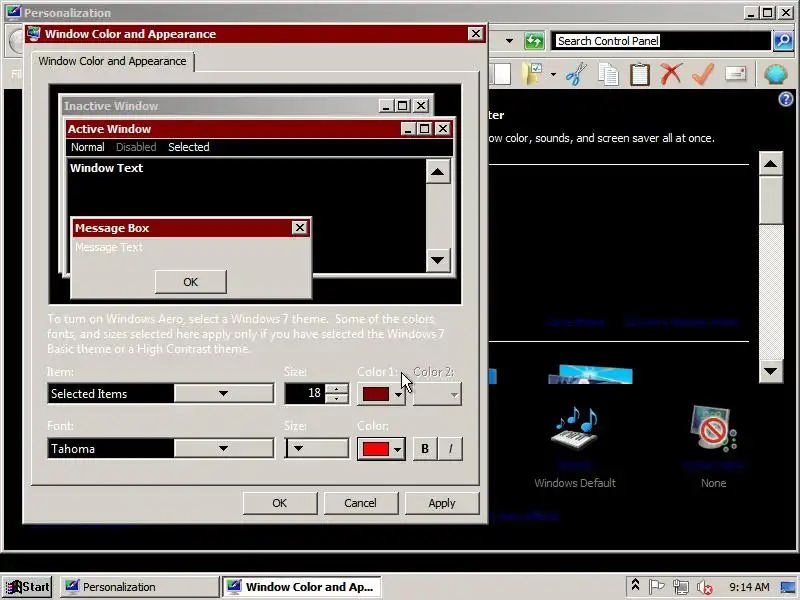
Task: Click the show desktop icon at taskbar end
Action: [788, 587]
